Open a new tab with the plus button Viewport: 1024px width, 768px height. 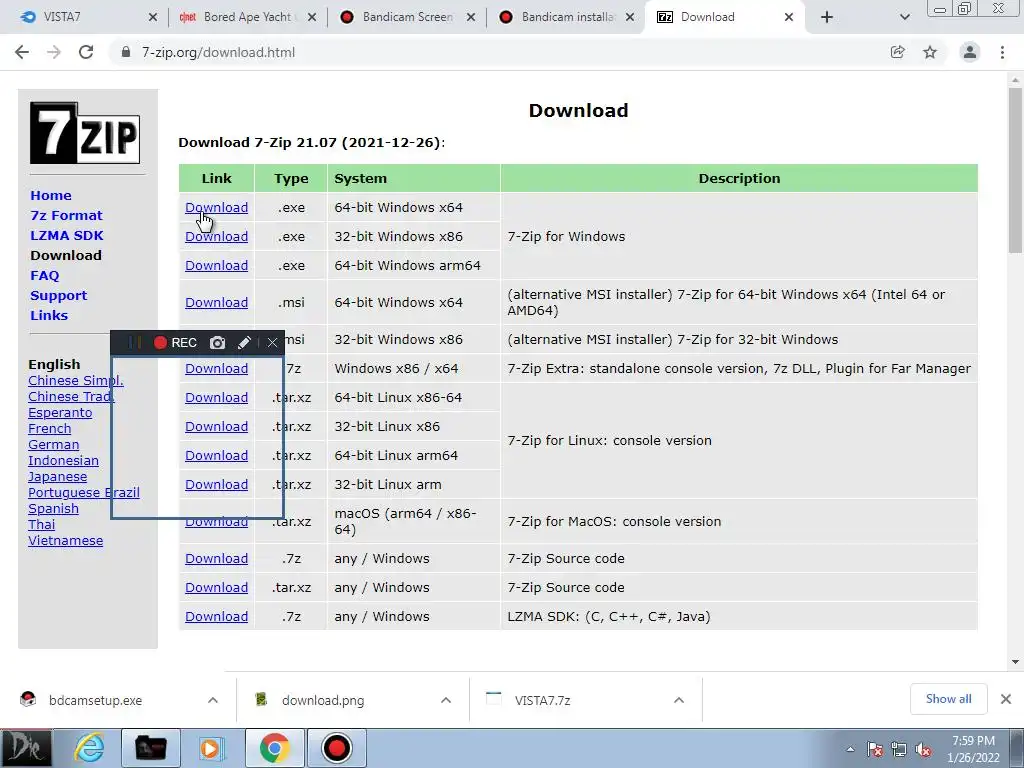[827, 17]
